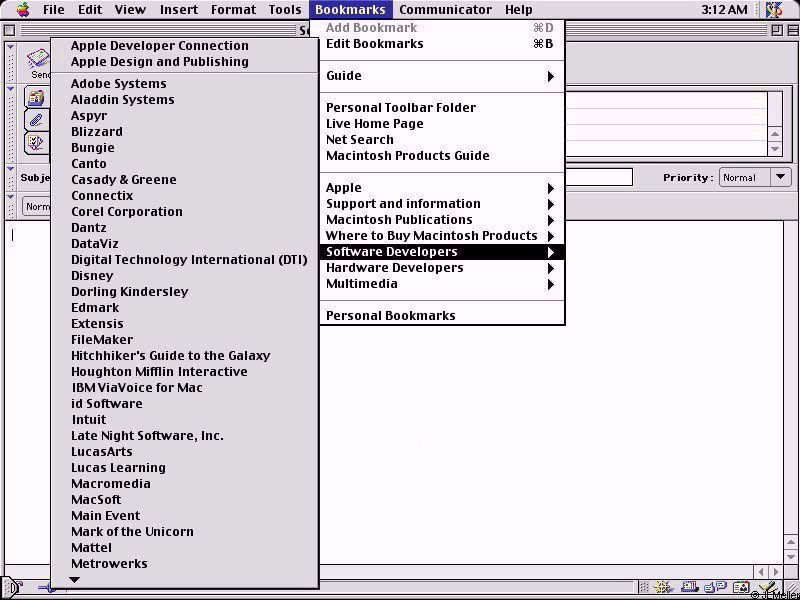
Task: Show more entries with the menu's down arrow
Action: [74, 580]
